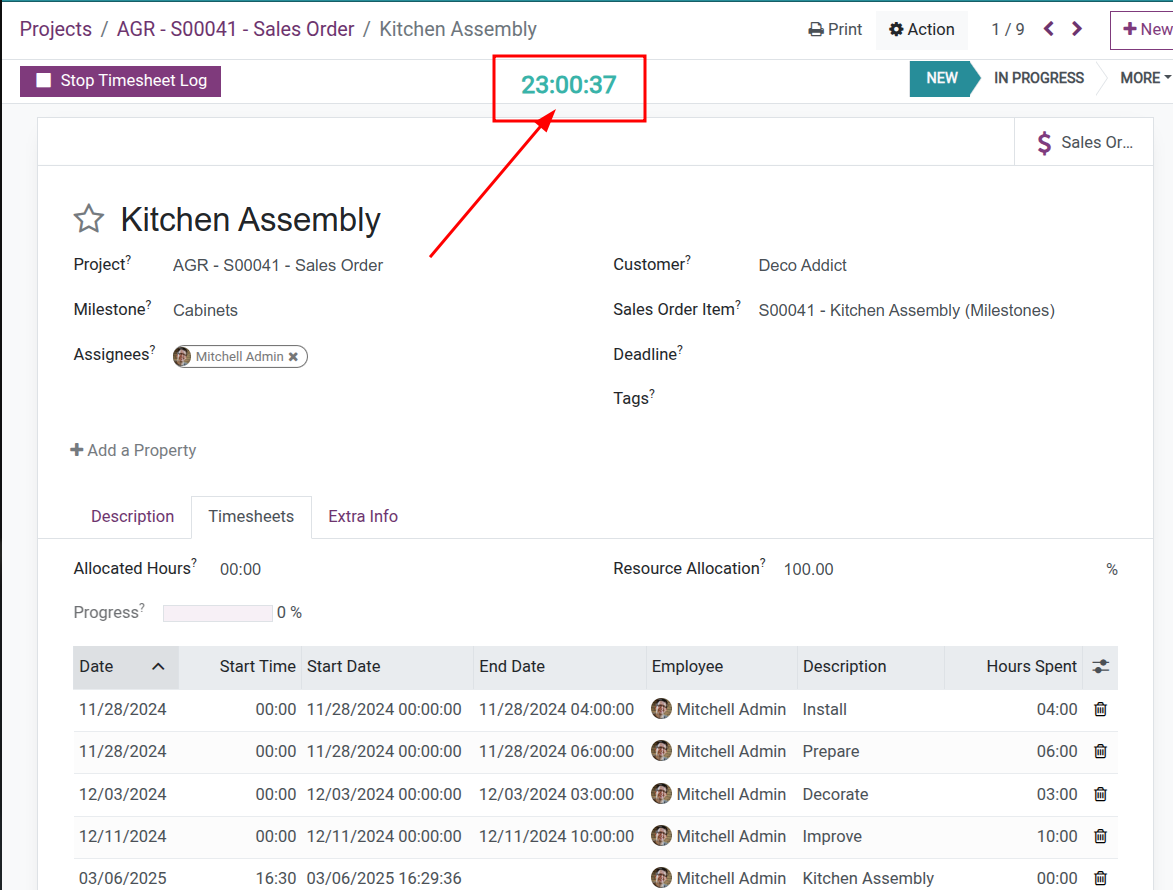Image resolution: width=1173 pixels, height=890 pixels.
Task: Remove Mitchell Admin assignee tag
Action: pos(293,357)
